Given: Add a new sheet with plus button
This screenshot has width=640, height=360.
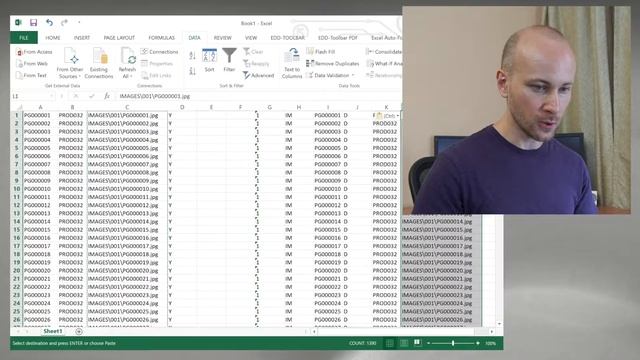Looking at the screenshot, I should coord(79,331).
